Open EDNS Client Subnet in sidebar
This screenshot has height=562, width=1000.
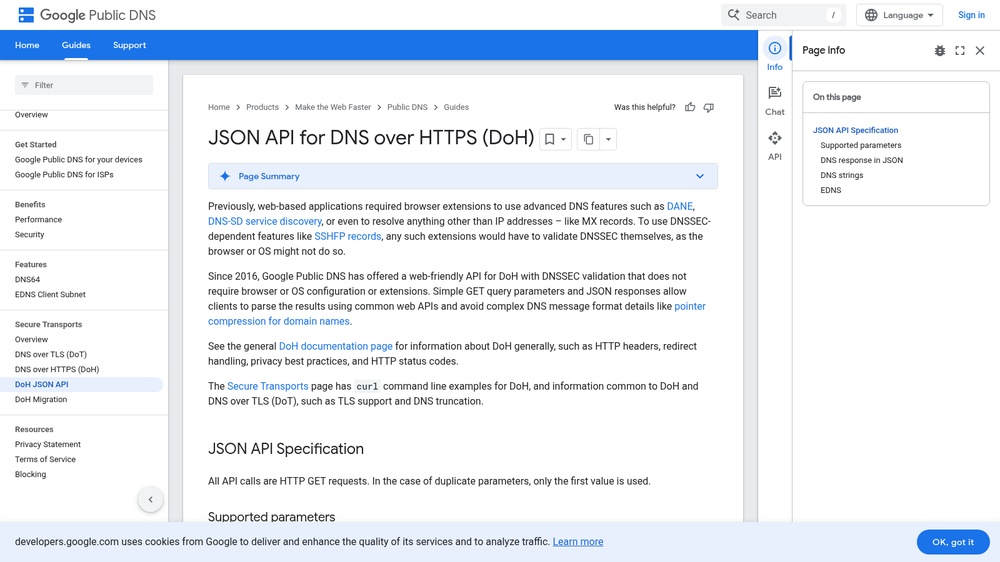[50, 295]
